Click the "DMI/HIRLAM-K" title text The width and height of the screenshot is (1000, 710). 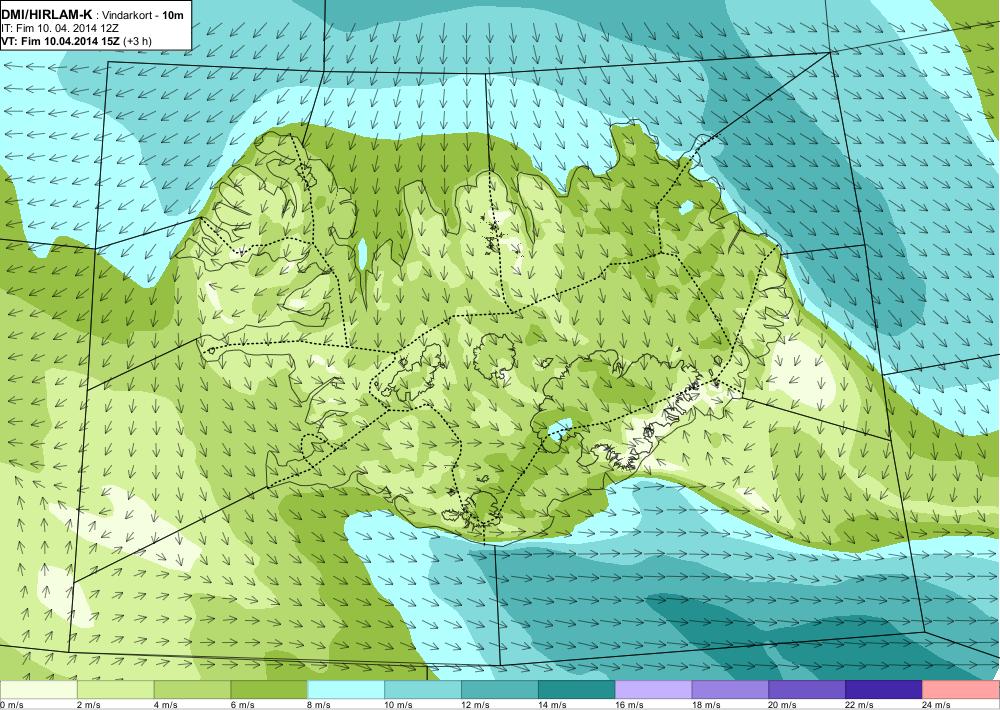[47, 15]
